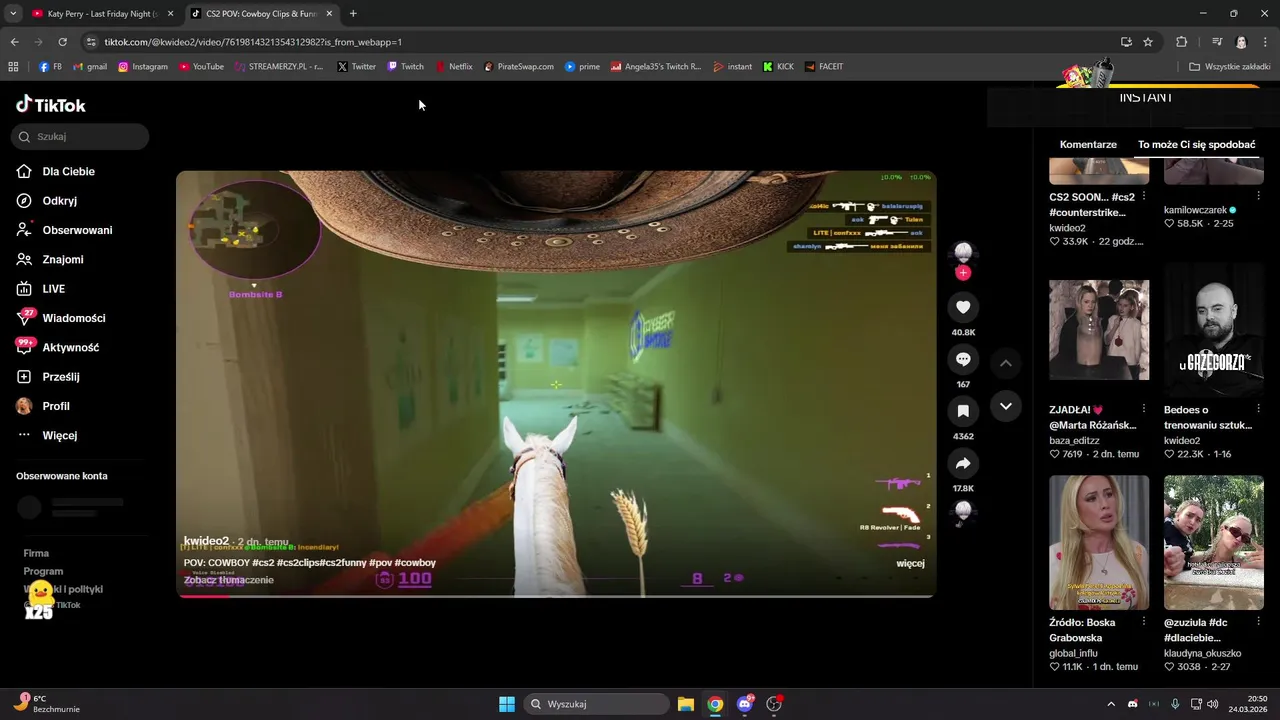The image size is (1280, 720).
Task: Open the Netflix bookmark
Action: [453, 67]
